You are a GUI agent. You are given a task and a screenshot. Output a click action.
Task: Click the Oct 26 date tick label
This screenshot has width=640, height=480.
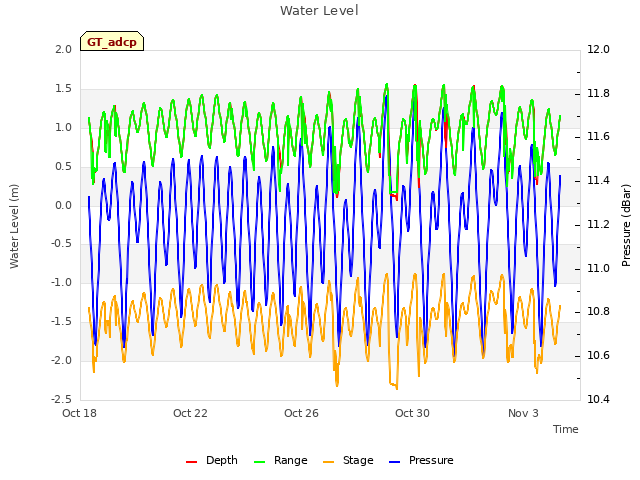click(x=301, y=413)
